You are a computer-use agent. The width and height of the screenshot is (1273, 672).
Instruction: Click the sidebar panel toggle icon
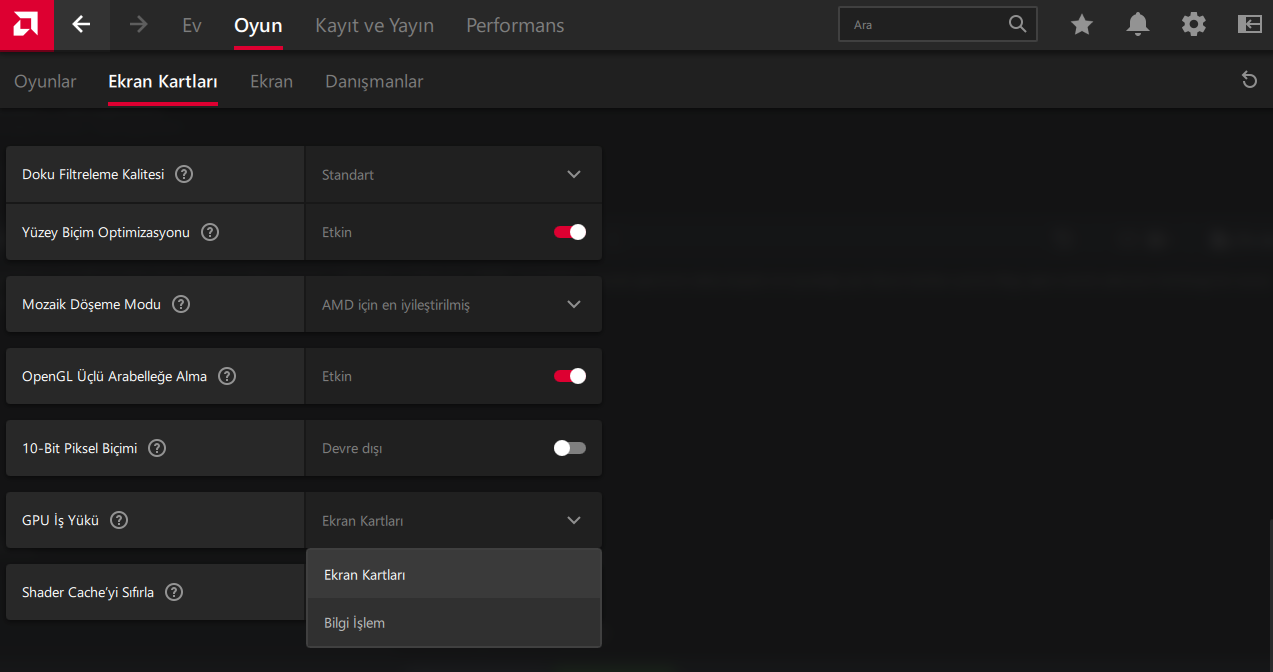point(1250,25)
